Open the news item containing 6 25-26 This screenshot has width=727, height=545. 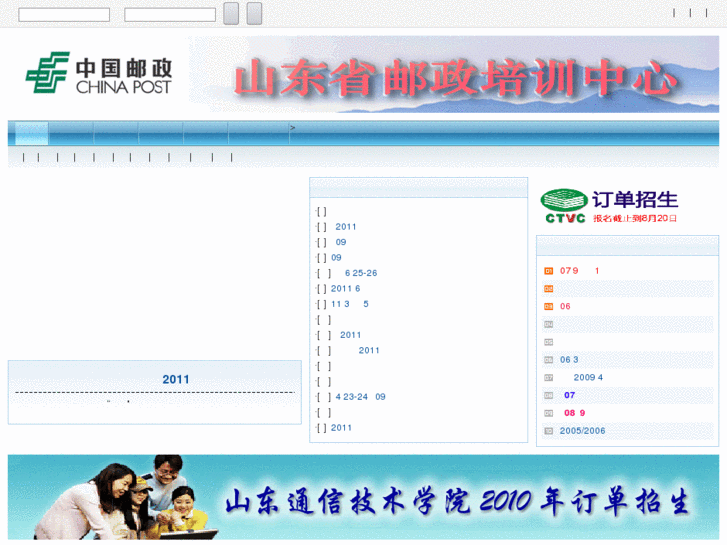pyautogui.click(x=361, y=273)
